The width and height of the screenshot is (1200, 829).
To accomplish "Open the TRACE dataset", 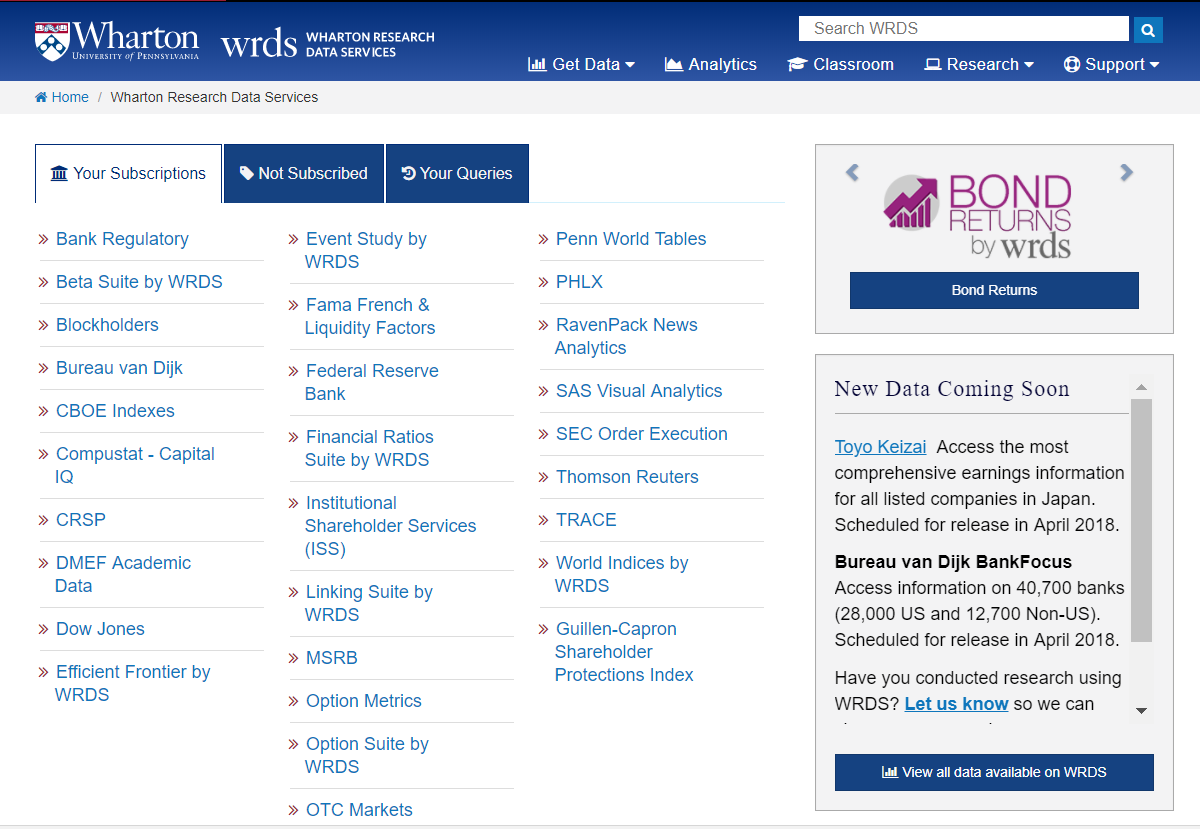I will pos(586,520).
